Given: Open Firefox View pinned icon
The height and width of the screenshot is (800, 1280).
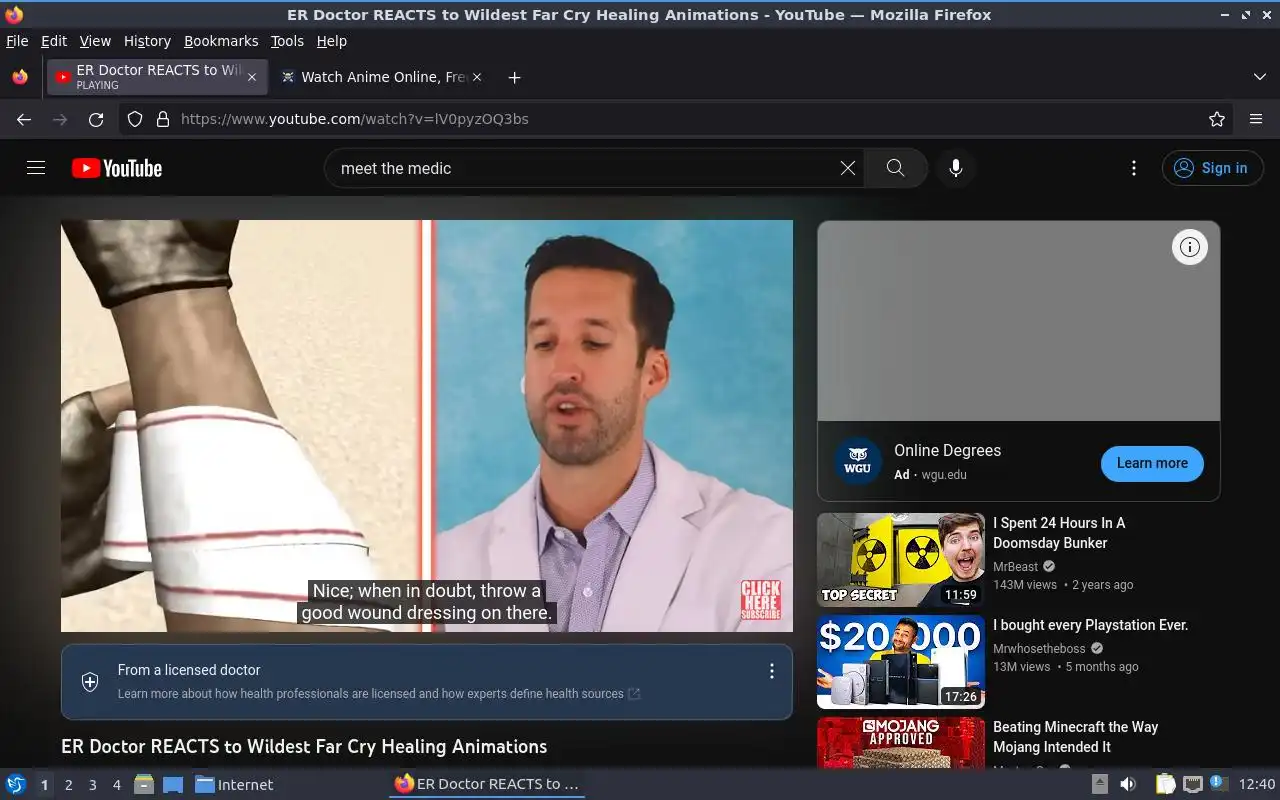Looking at the screenshot, I should [x=20, y=77].
